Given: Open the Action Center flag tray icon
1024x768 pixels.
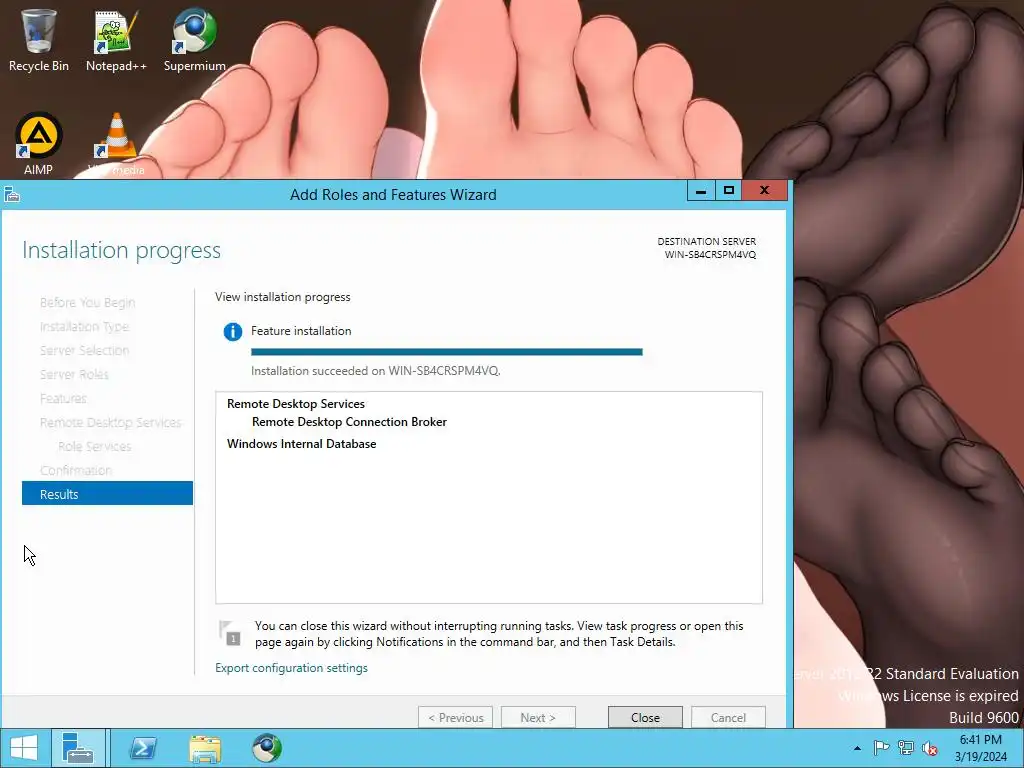Looking at the screenshot, I should tap(881, 748).
